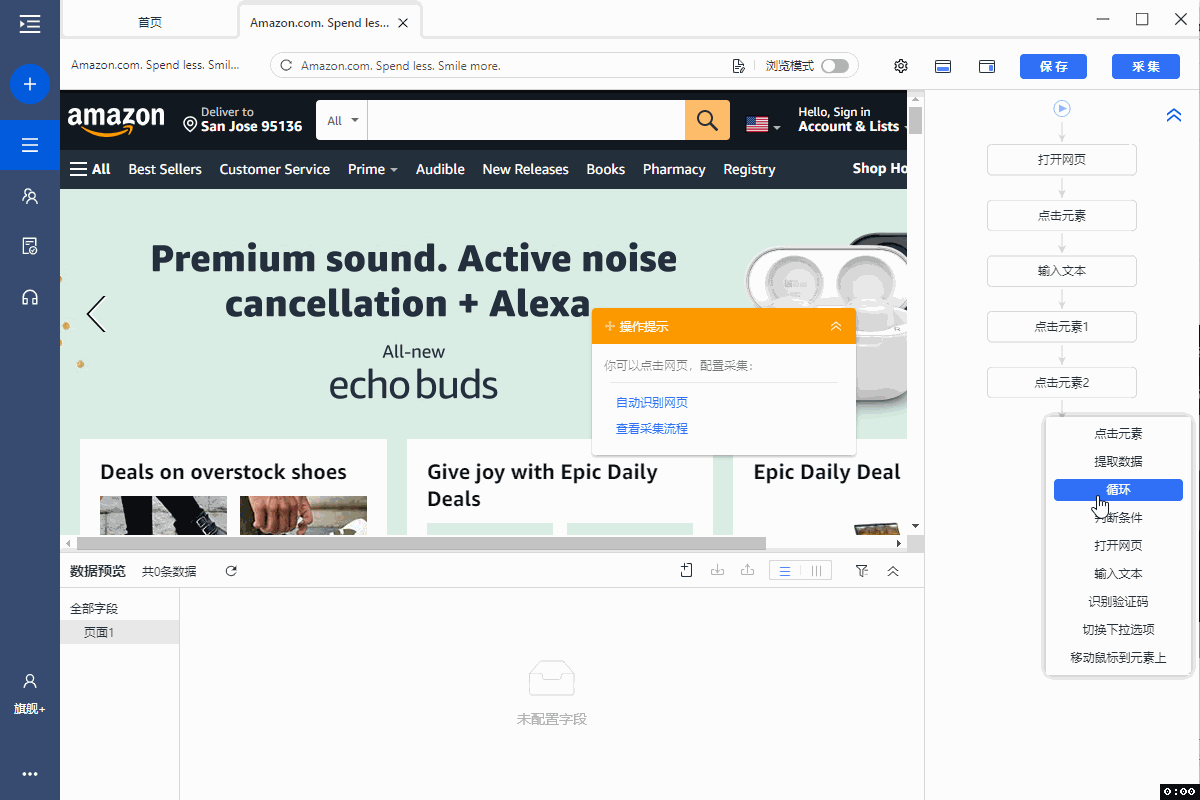Open Amazon All hamburger menu
This screenshot has width=1200, height=800.
(90, 169)
